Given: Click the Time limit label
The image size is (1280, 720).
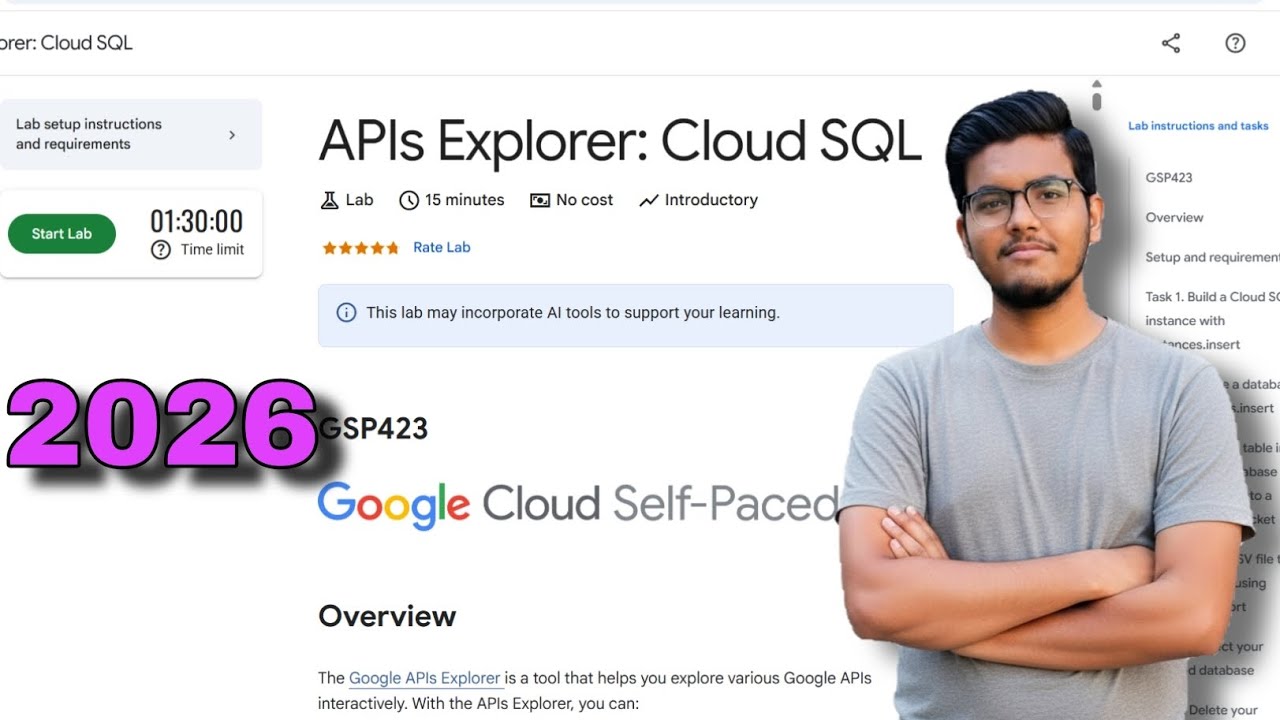Looking at the screenshot, I should tap(212, 250).
